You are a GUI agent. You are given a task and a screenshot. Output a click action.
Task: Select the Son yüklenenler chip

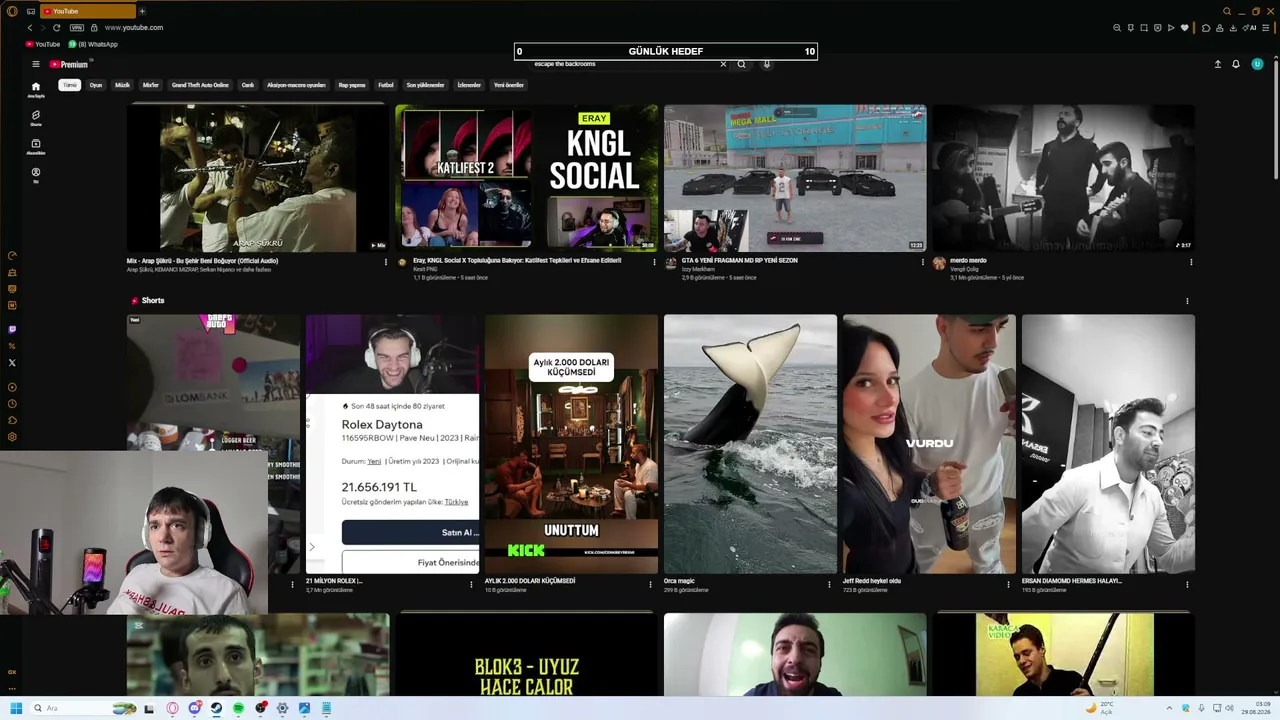425,85
